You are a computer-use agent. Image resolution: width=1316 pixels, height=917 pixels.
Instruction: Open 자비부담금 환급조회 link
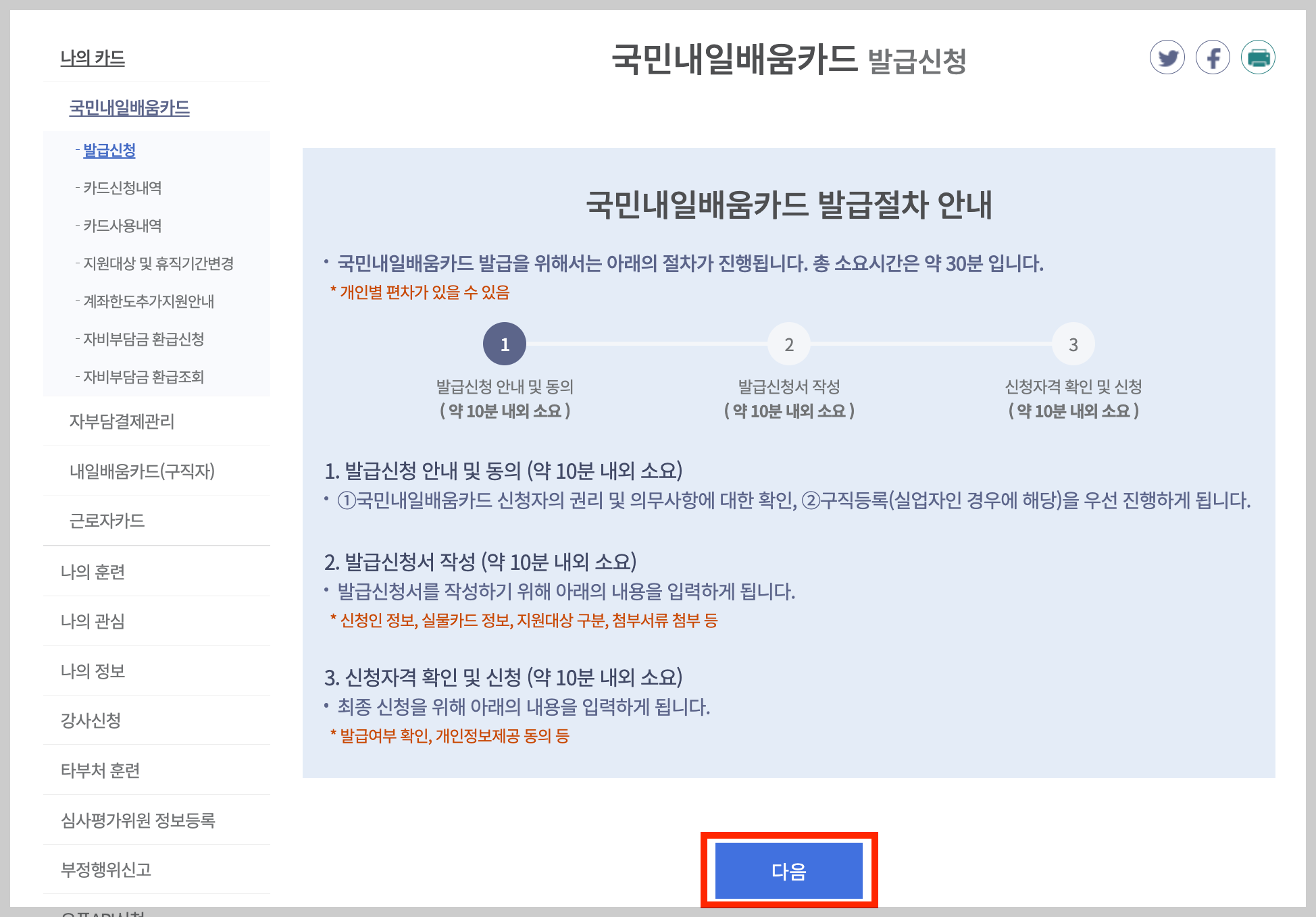tap(143, 377)
